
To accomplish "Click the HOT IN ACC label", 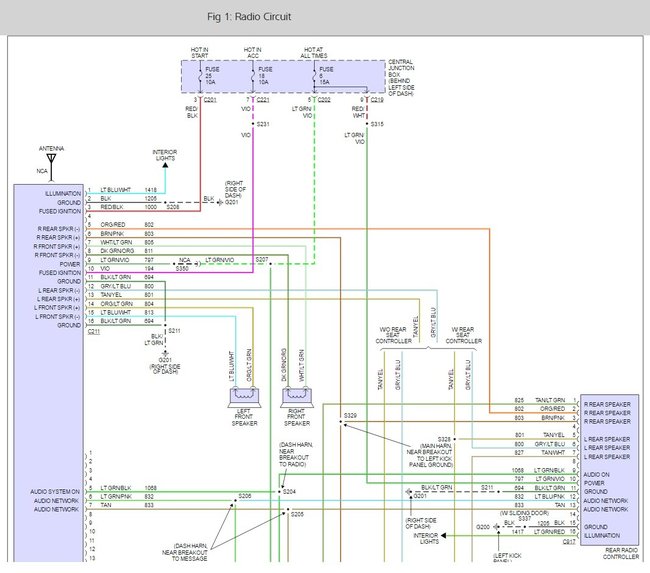I will coord(252,53).
